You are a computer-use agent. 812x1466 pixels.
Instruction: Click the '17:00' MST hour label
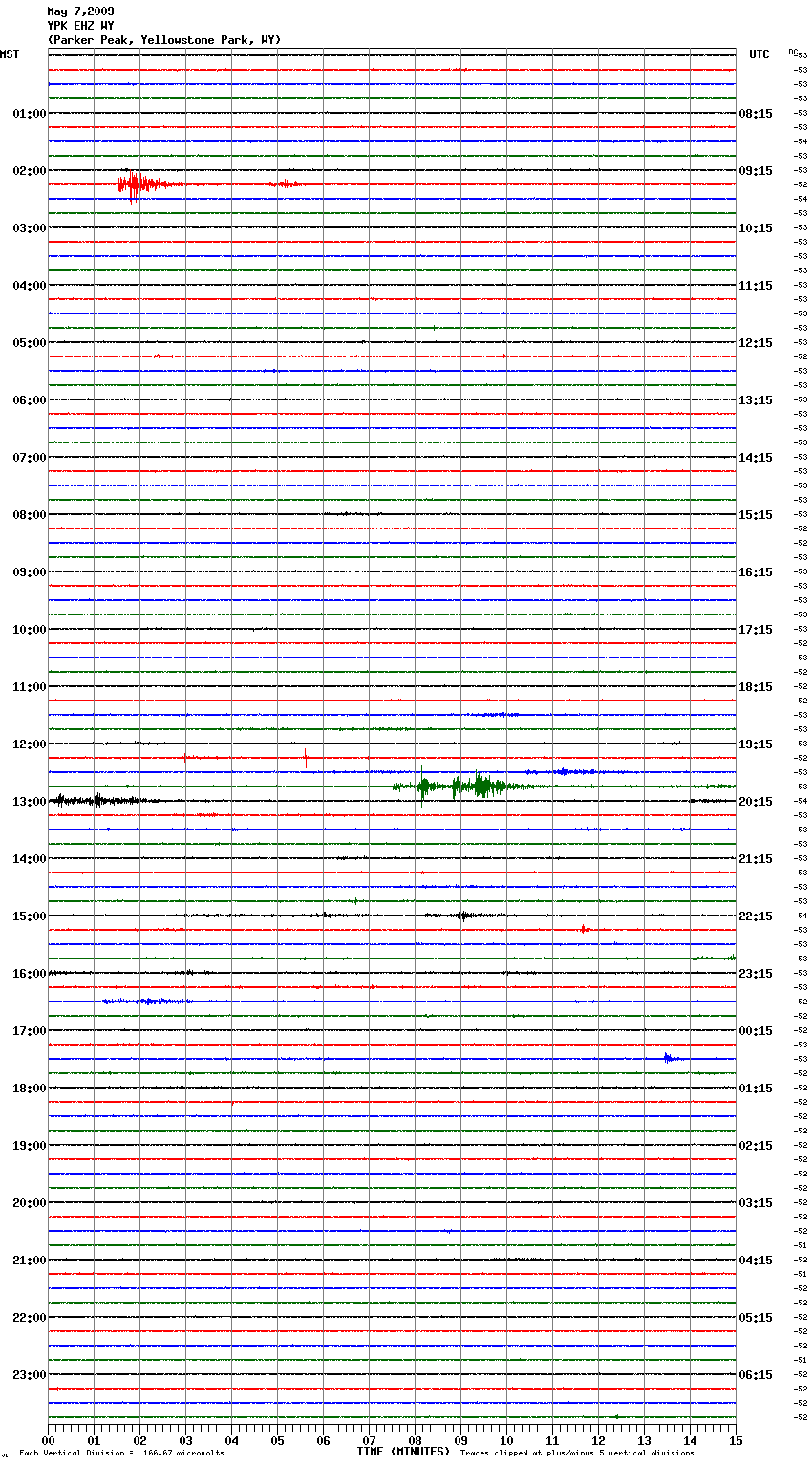pos(30,1030)
